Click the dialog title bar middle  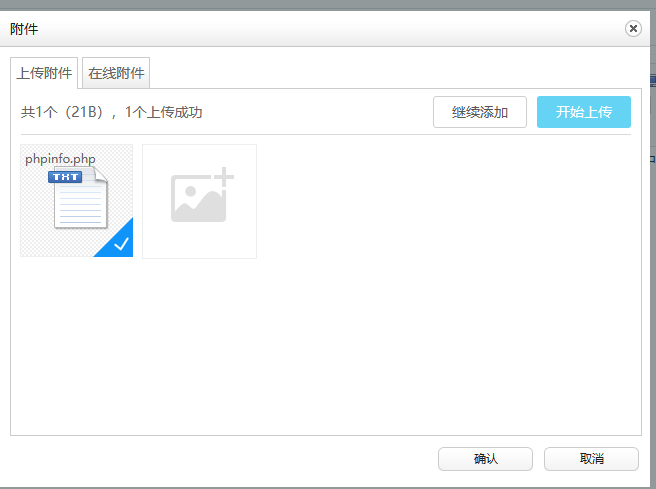320,29
